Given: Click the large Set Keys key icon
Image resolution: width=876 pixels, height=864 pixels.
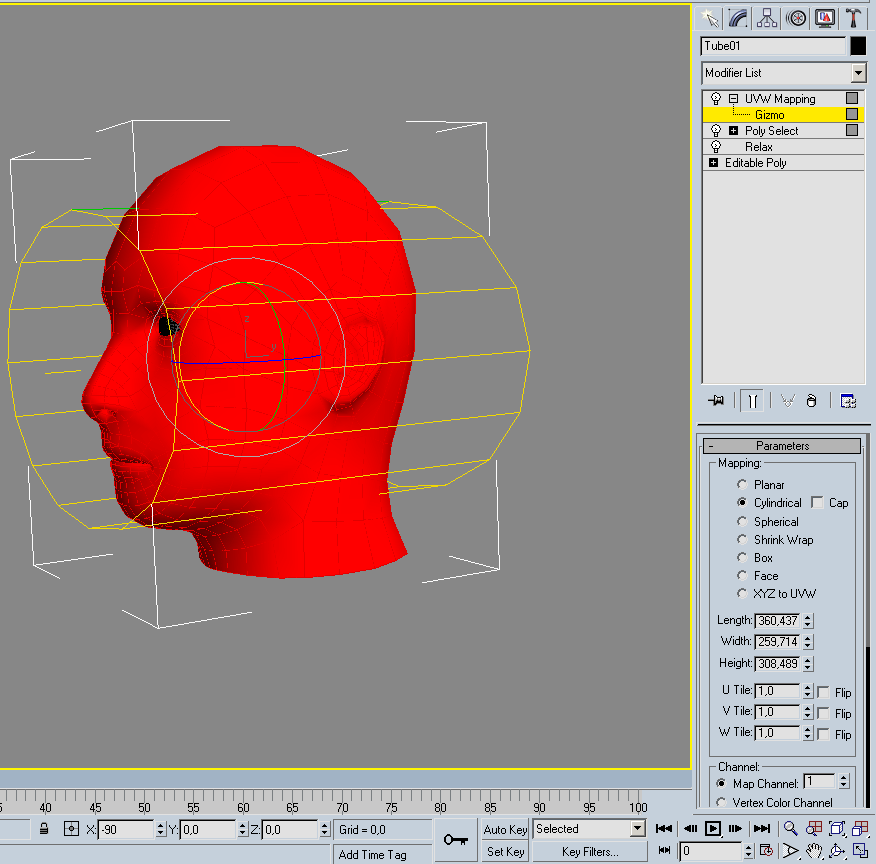Looking at the screenshot, I should tap(456, 839).
